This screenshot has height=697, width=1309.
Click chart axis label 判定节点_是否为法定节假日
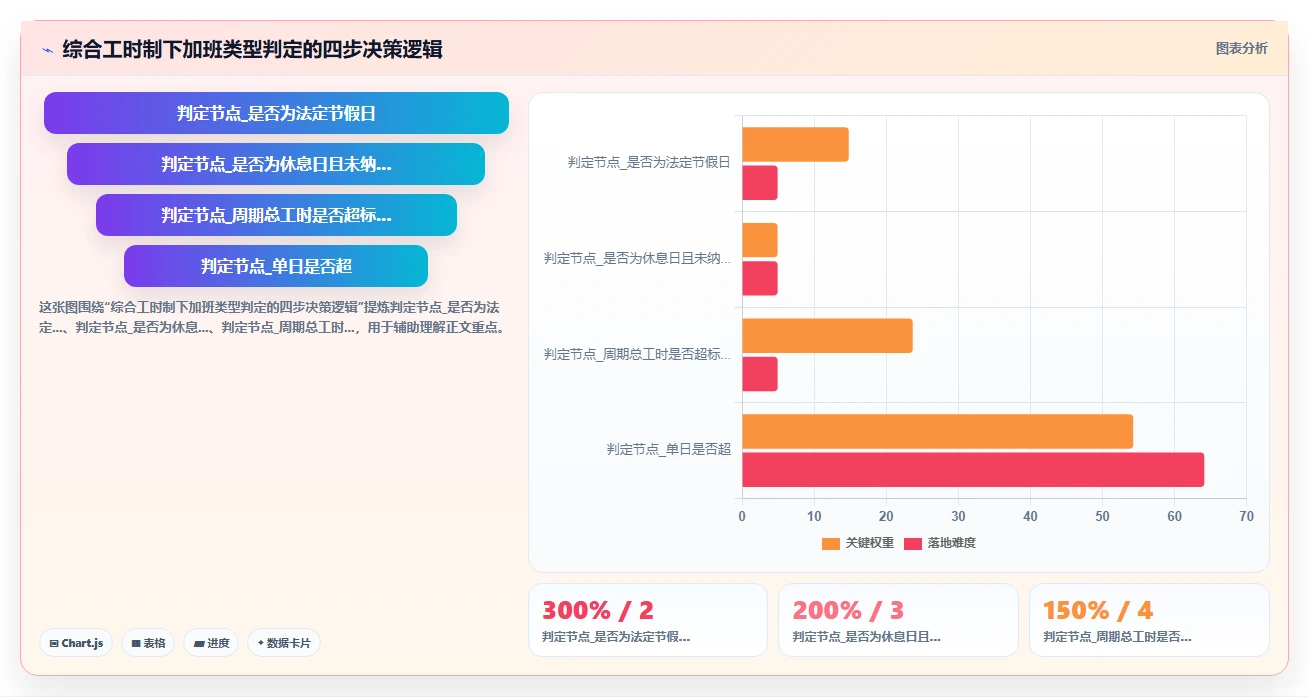click(649, 162)
